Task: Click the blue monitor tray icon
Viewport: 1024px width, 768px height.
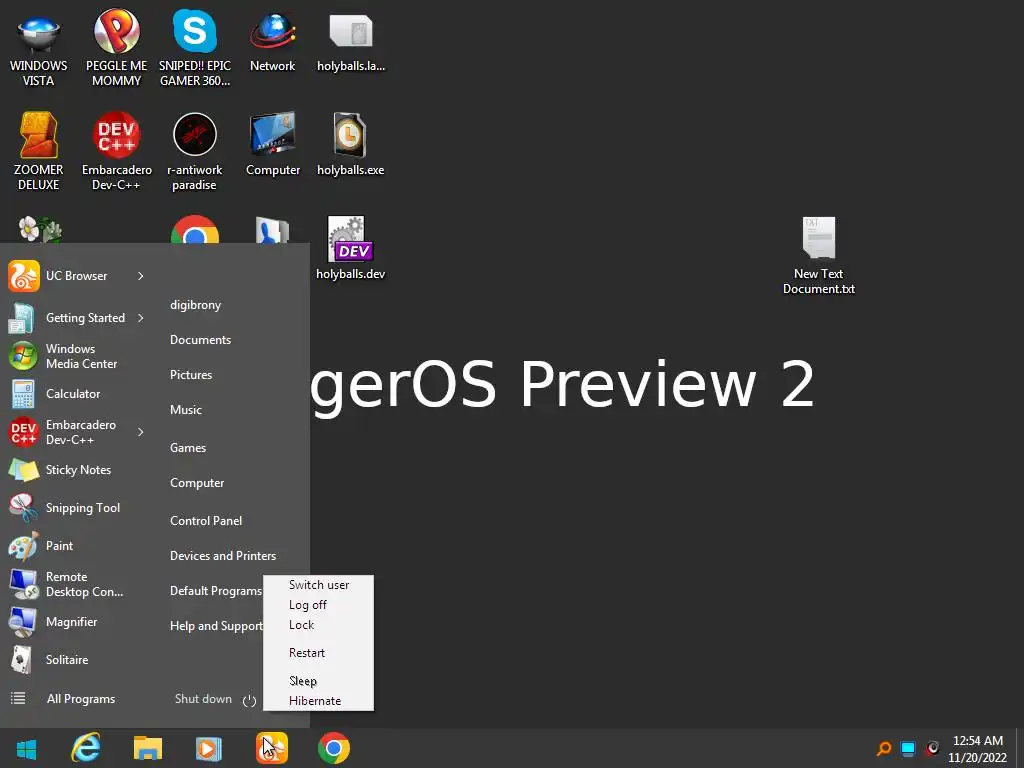Action: pos(908,748)
